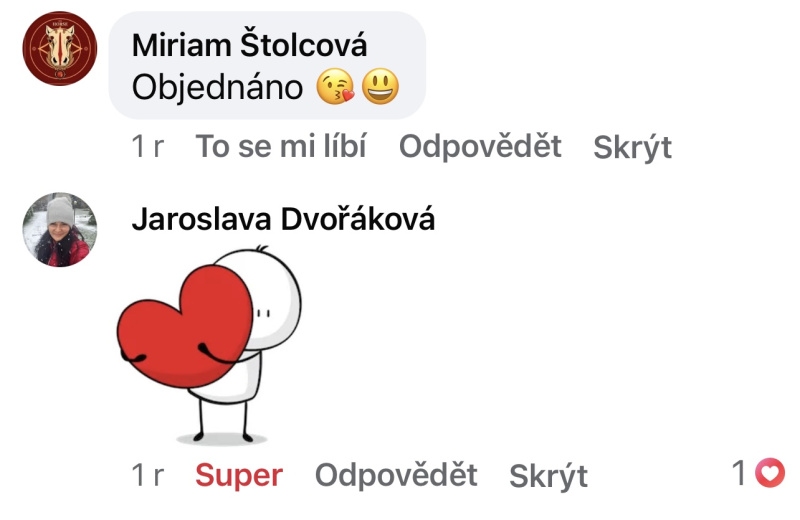Like Miriam's comment with To se mi líbí
Image resolution: width=800 pixels, height=520 pixels.
(x=281, y=146)
